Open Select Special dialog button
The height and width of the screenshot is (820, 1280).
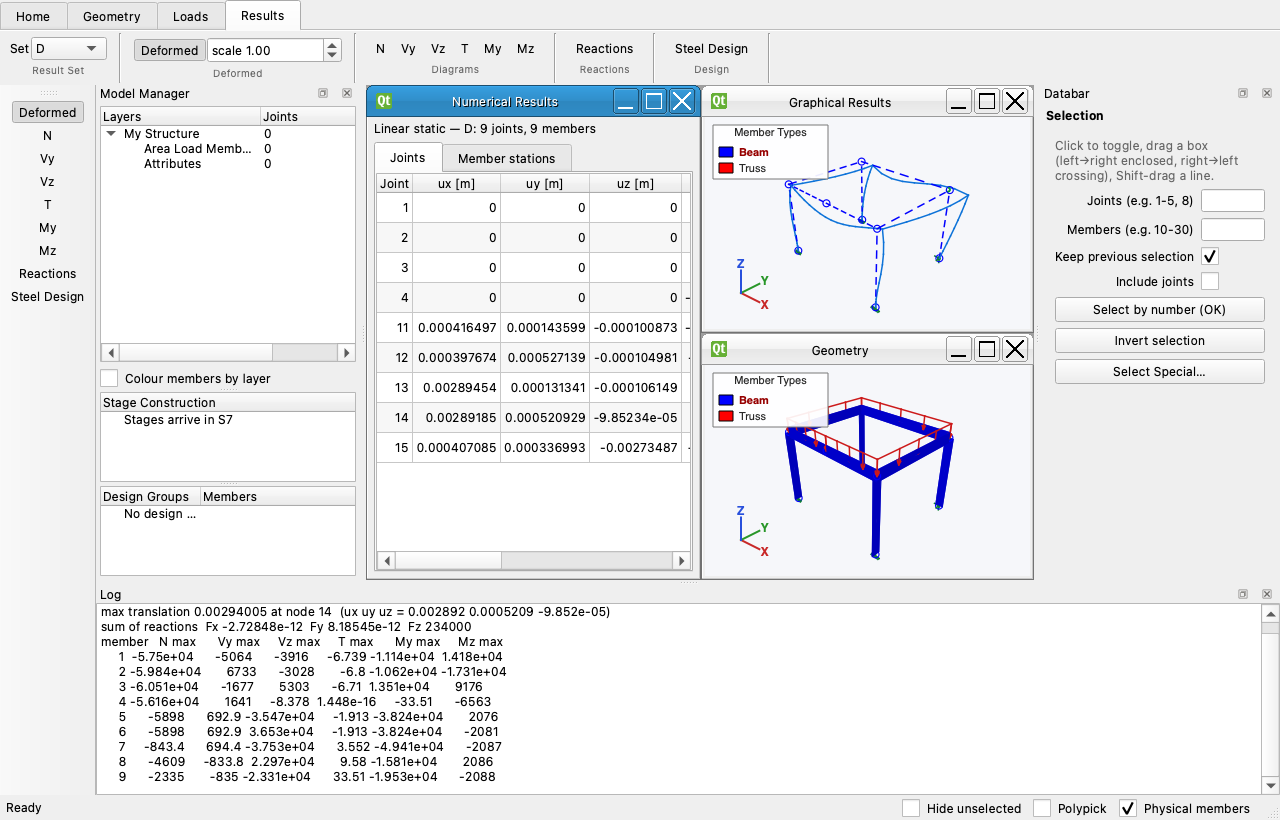1159,372
